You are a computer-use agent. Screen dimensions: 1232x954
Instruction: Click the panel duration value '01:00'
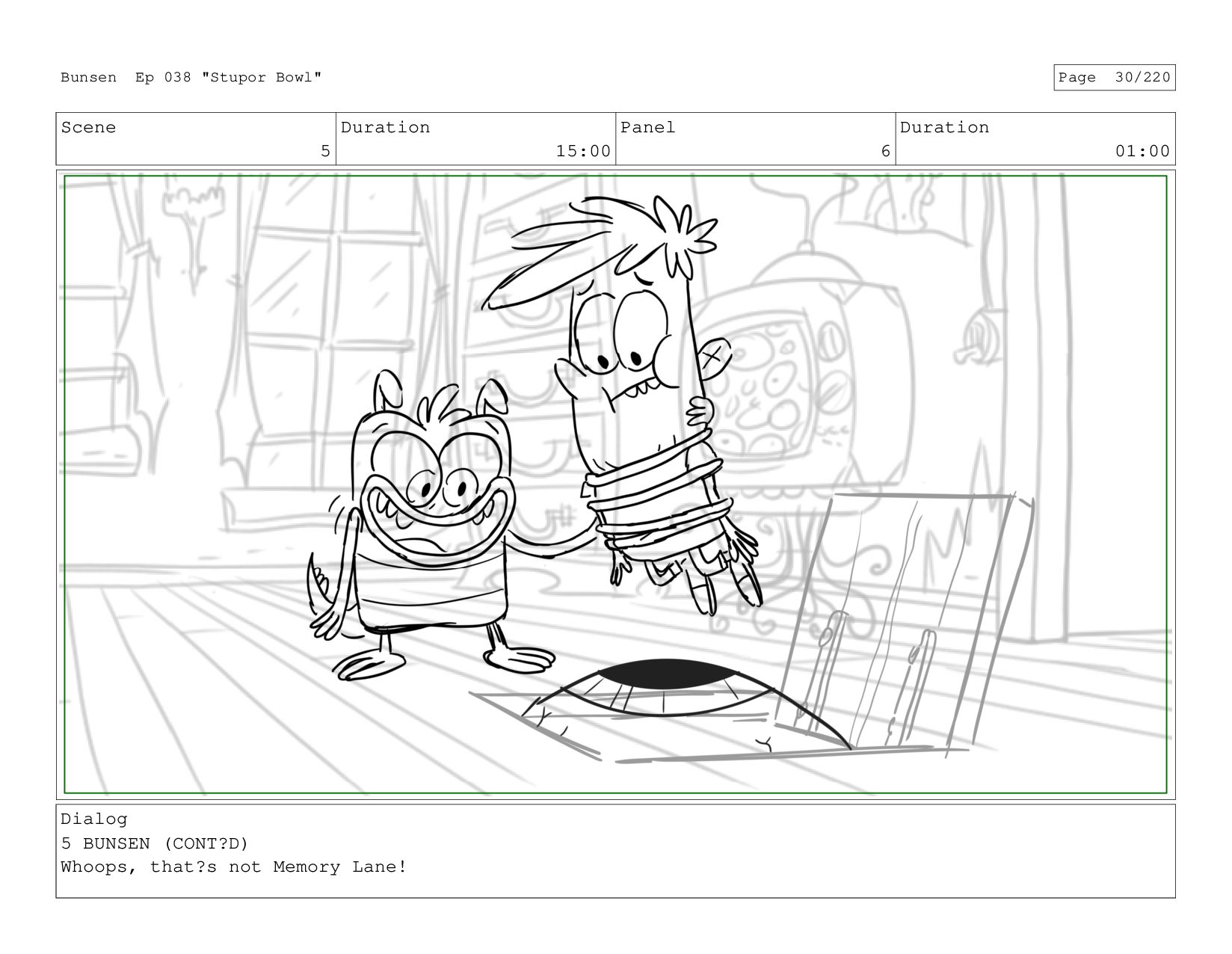tap(1142, 151)
